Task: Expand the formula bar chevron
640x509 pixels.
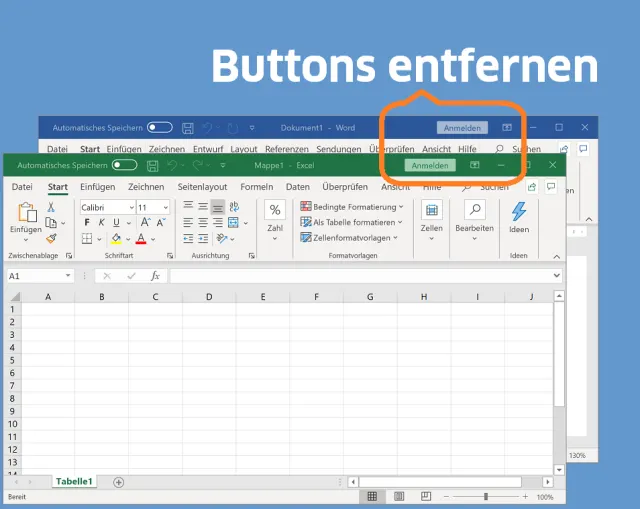Action: (556, 276)
